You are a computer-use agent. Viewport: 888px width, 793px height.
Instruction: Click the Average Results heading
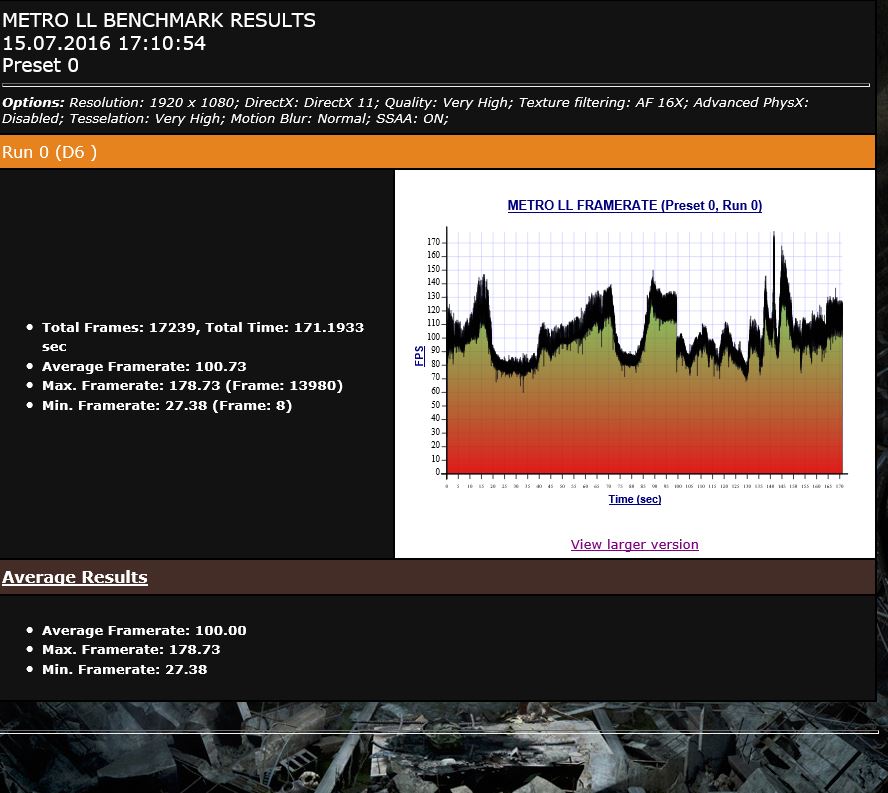[75, 577]
